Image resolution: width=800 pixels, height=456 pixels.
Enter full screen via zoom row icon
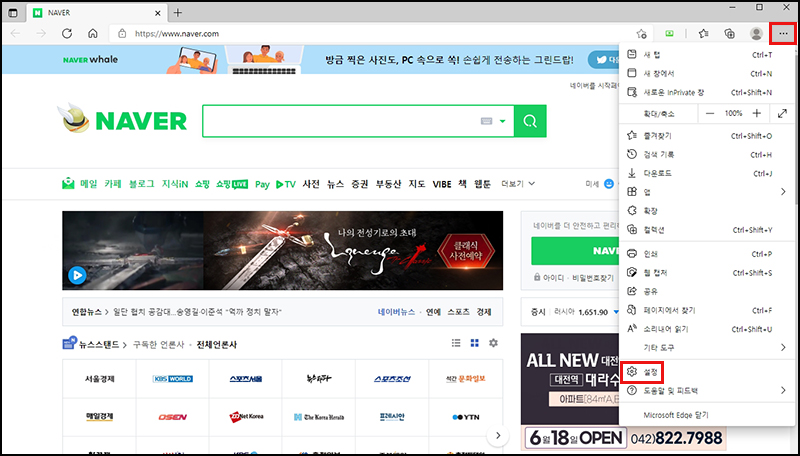click(x=782, y=113)
